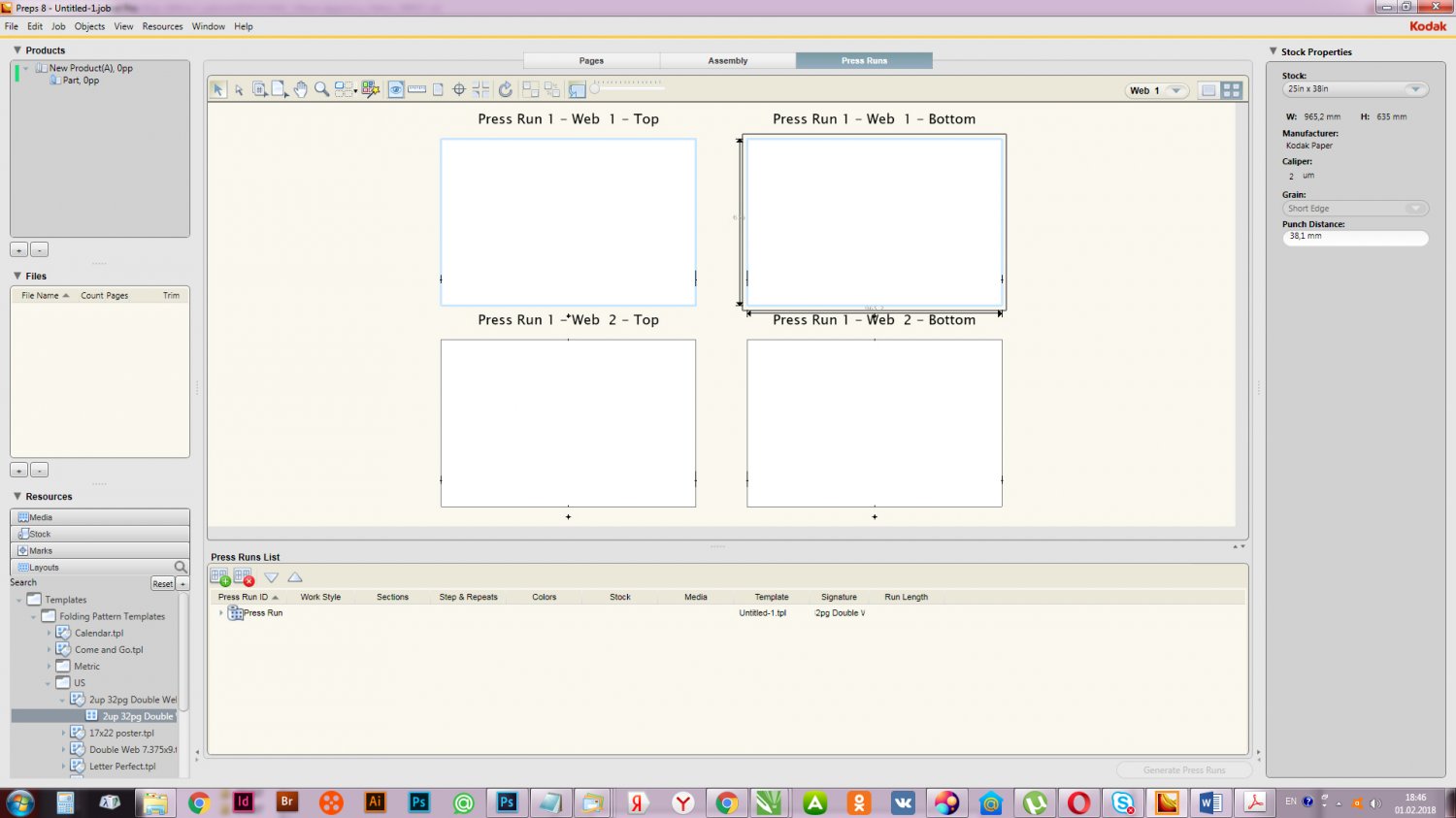
Task: Click the Punch Distance input field
Action: [x=1355, y=237]
